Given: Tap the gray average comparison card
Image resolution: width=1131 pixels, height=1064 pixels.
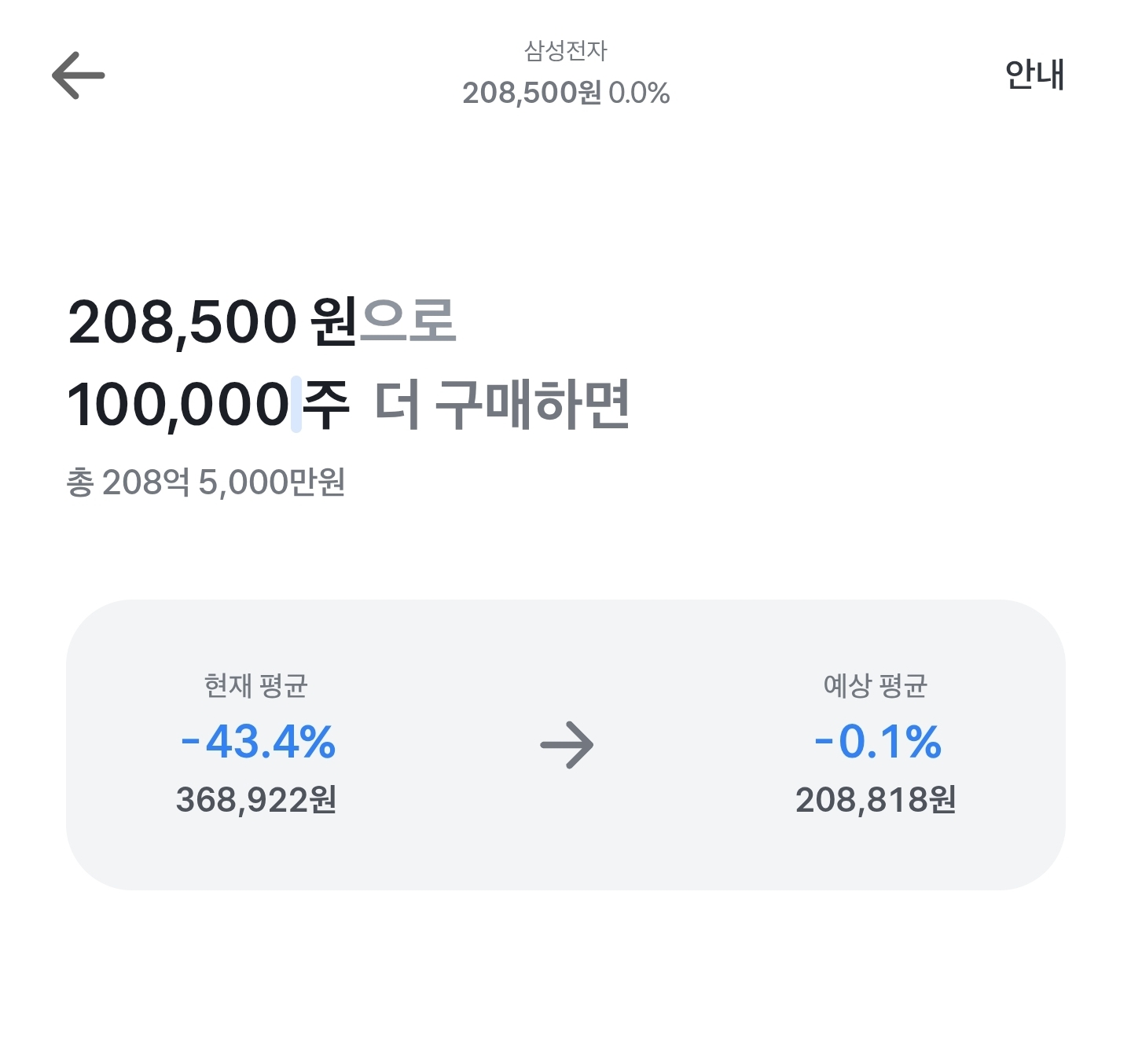Looking at the screenshot, I should pos(566,745).
